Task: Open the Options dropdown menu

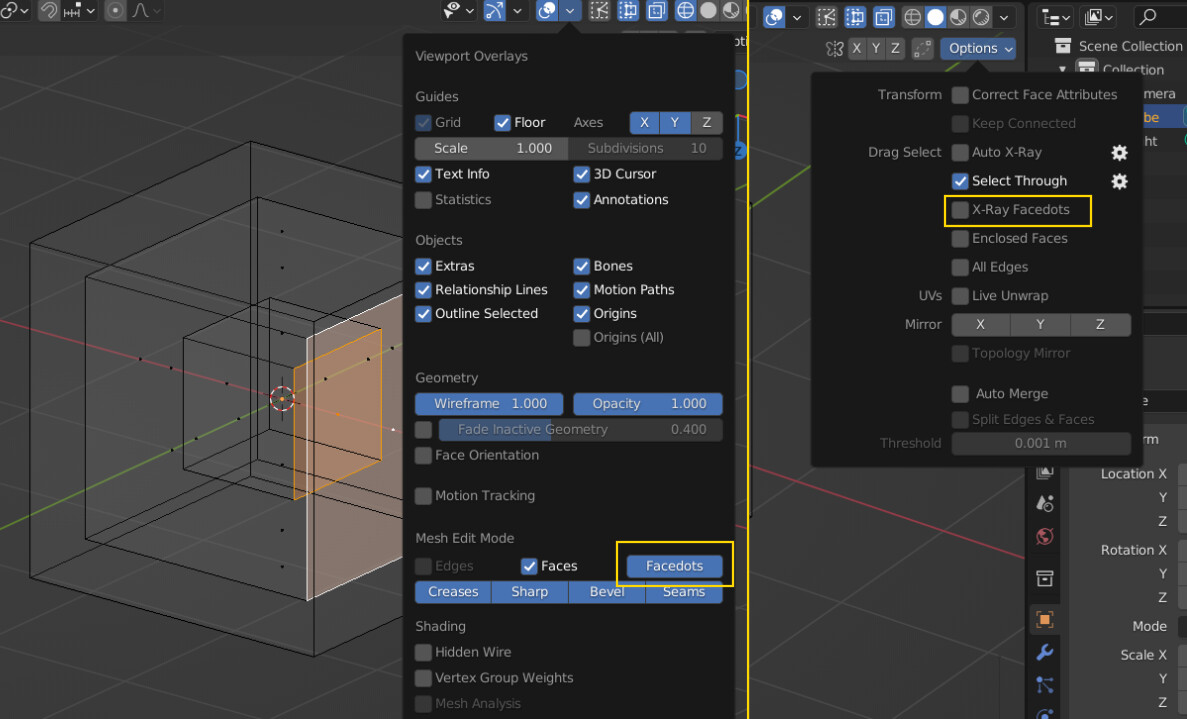Action: tap(978, 48)
